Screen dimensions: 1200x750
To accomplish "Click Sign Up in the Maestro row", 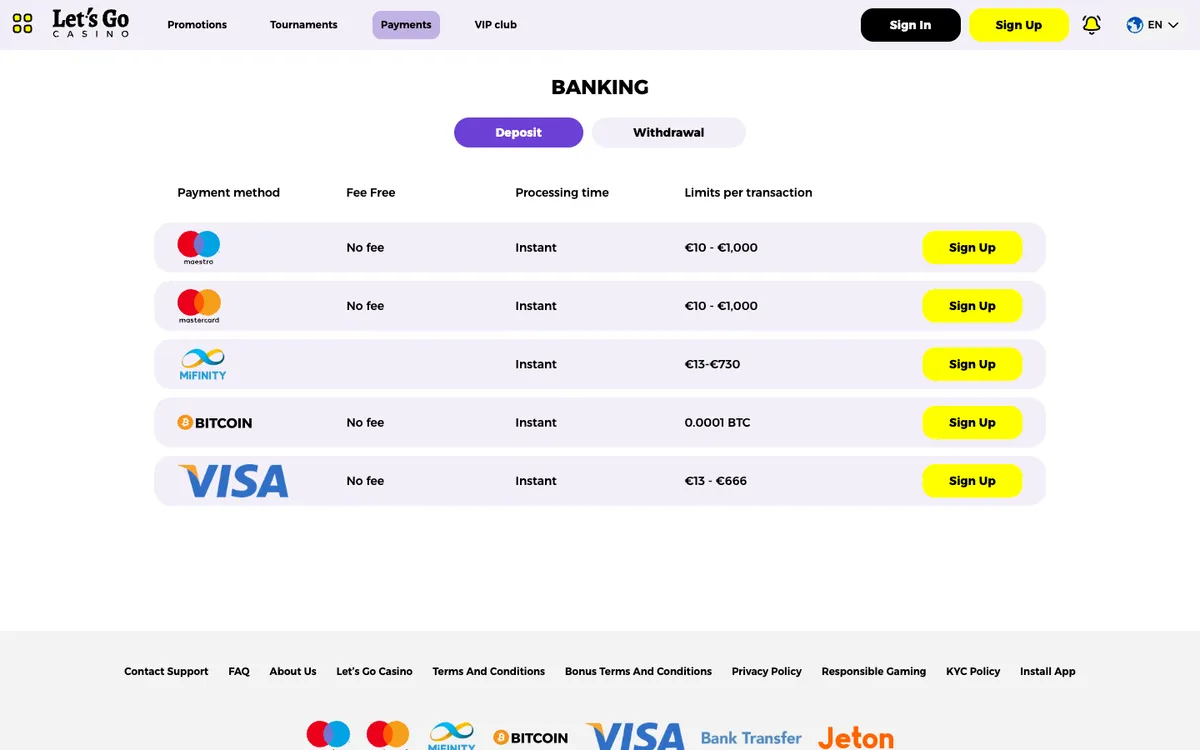I will (972, 248).
